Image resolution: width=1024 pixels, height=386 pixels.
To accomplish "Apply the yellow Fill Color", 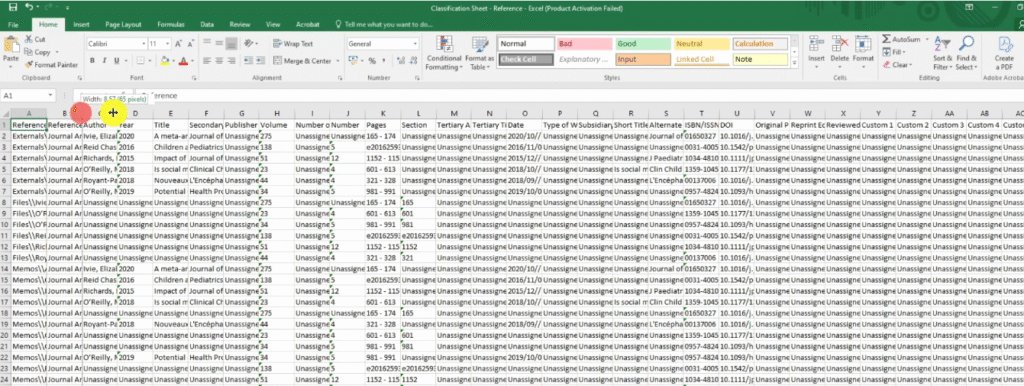I will pyautogui.click(x=165, y=61).
